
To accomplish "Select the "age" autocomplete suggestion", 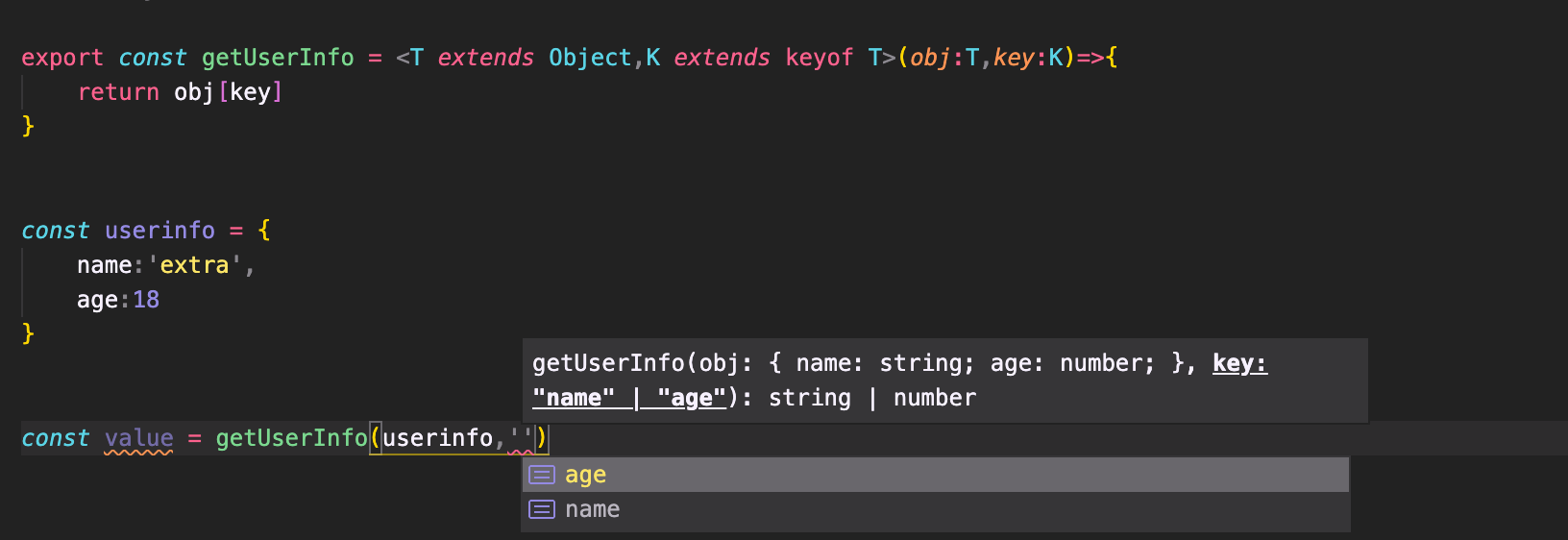I will (936, 475).
